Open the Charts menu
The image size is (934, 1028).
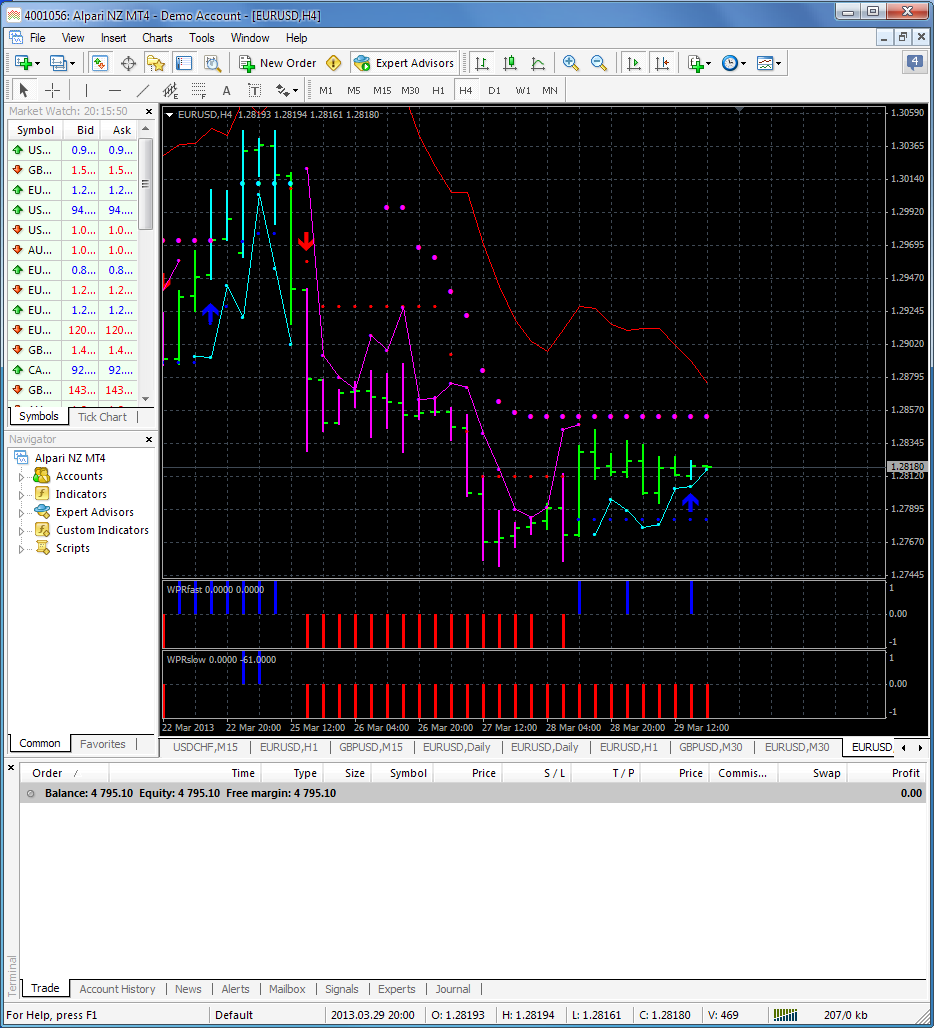tap(157, 38)
